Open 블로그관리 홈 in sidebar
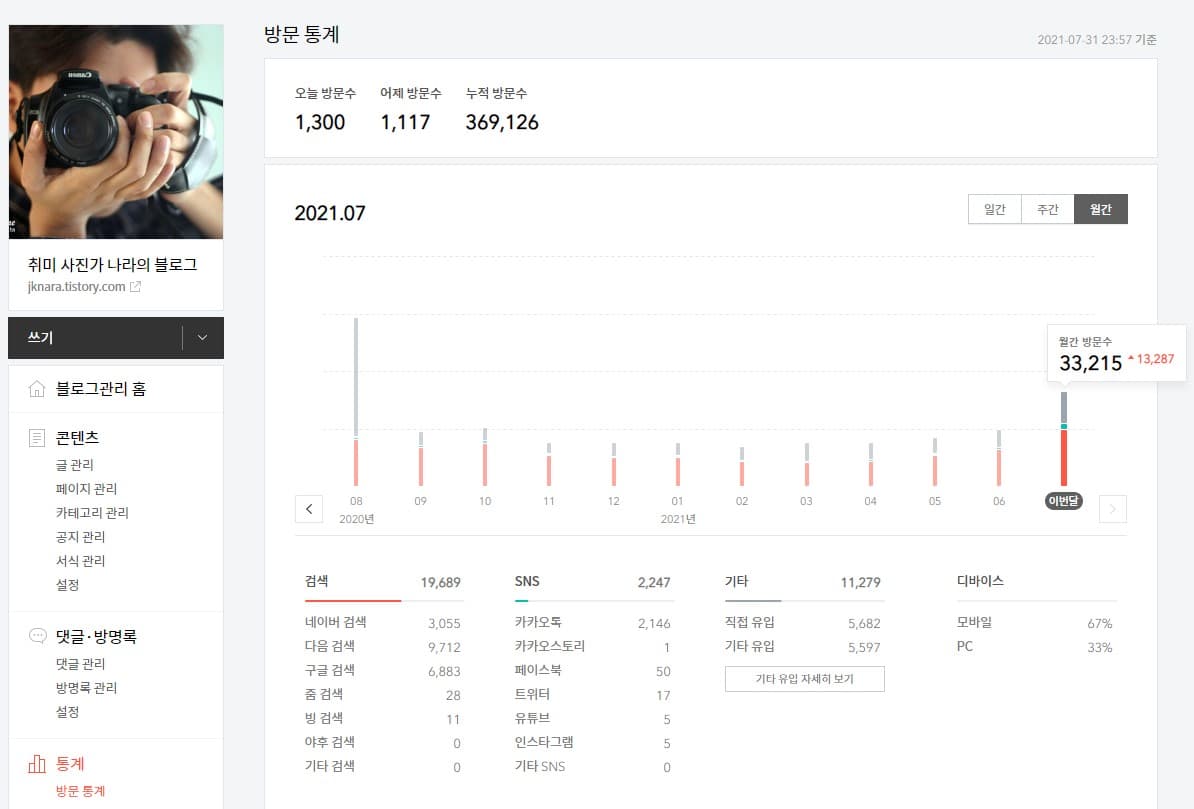Viewport: 1194px width, 809px height. pyautogui.click(x=101, y=389)
